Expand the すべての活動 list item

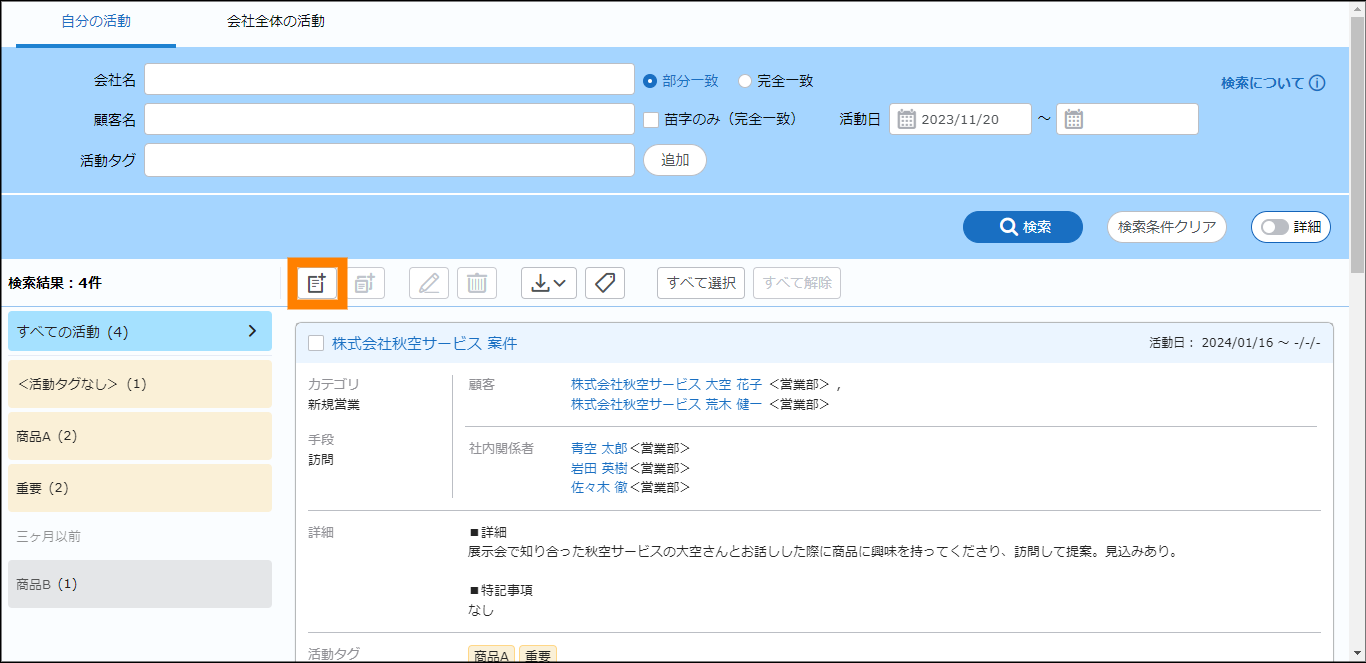coord(252,331)
